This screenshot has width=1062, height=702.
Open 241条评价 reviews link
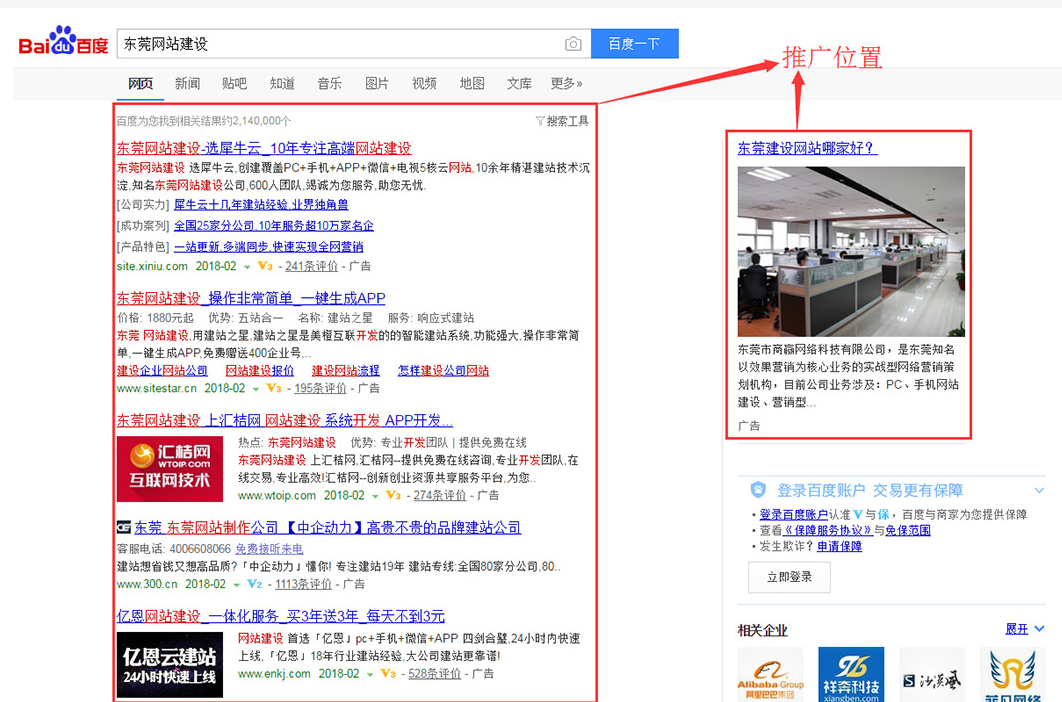point(312,266)
